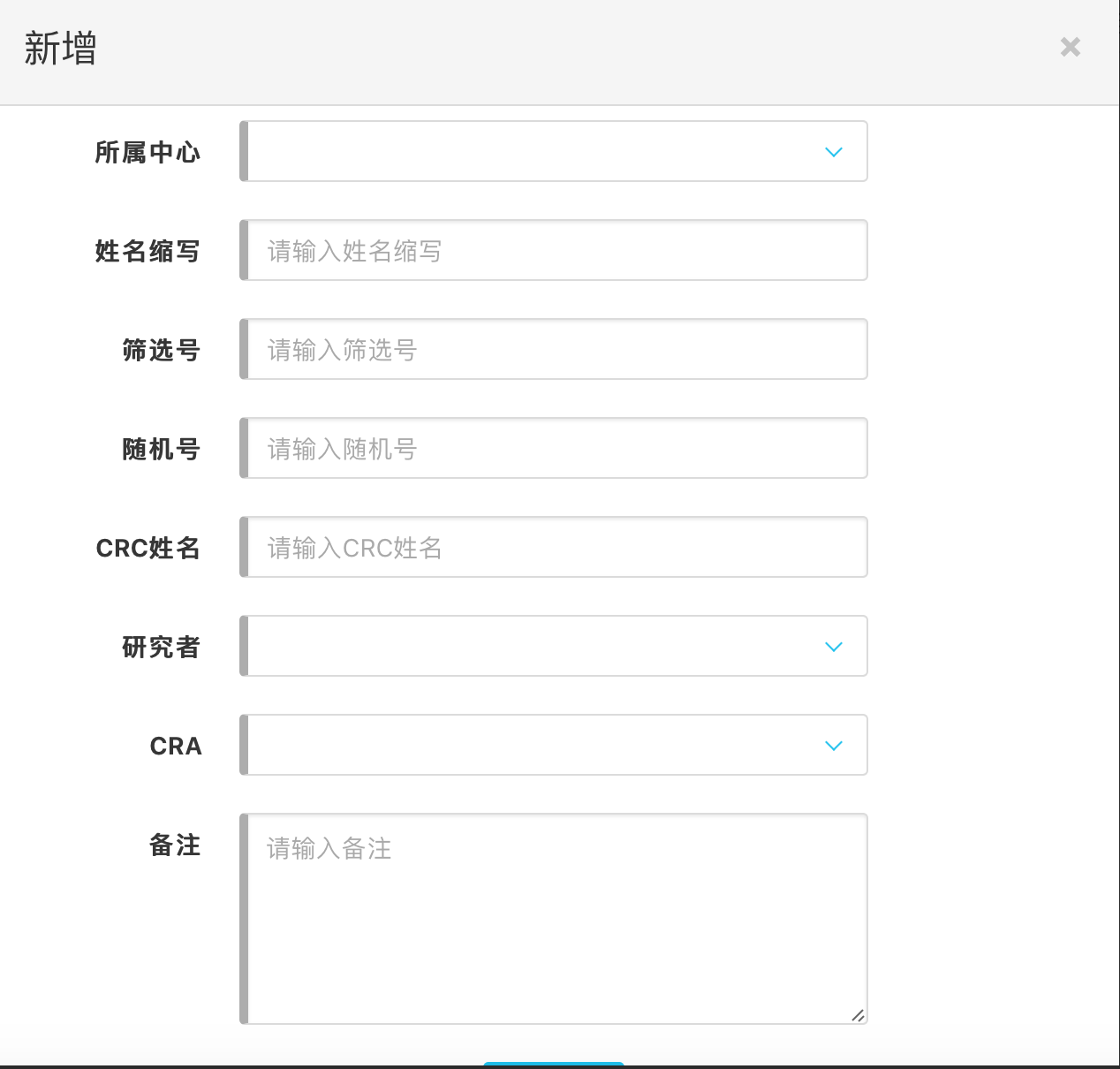The image size is (1120, 1069).
Task: Focus the 请输入姓名缩写 input field
Action: coord(556,251)
